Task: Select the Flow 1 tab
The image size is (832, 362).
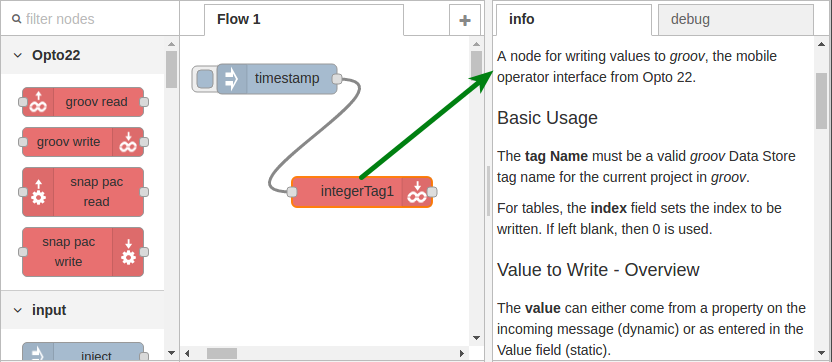Action: 304,20
